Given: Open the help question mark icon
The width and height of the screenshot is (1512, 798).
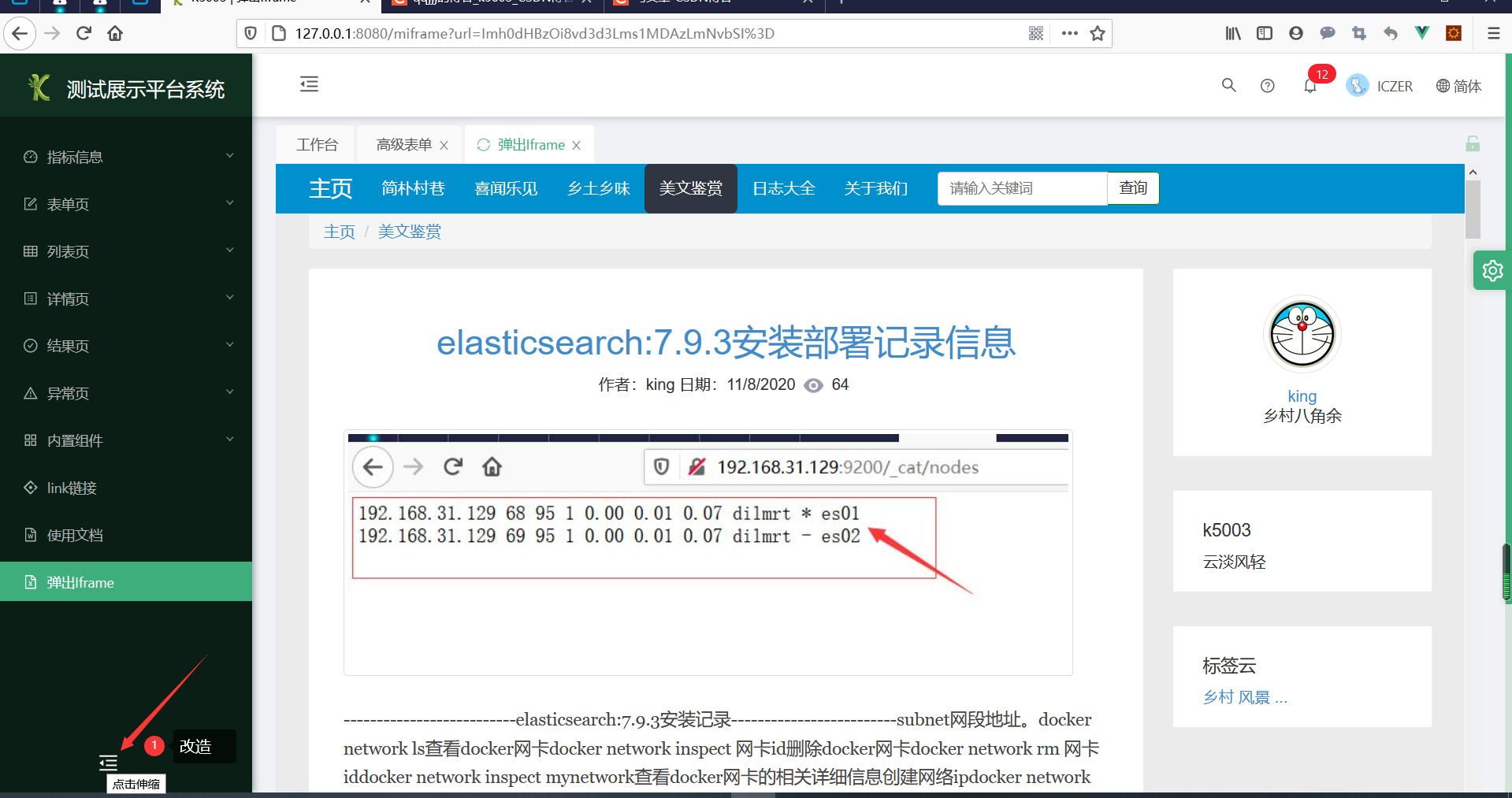Looking at the screenshot, I should [x=1267, y=86].
